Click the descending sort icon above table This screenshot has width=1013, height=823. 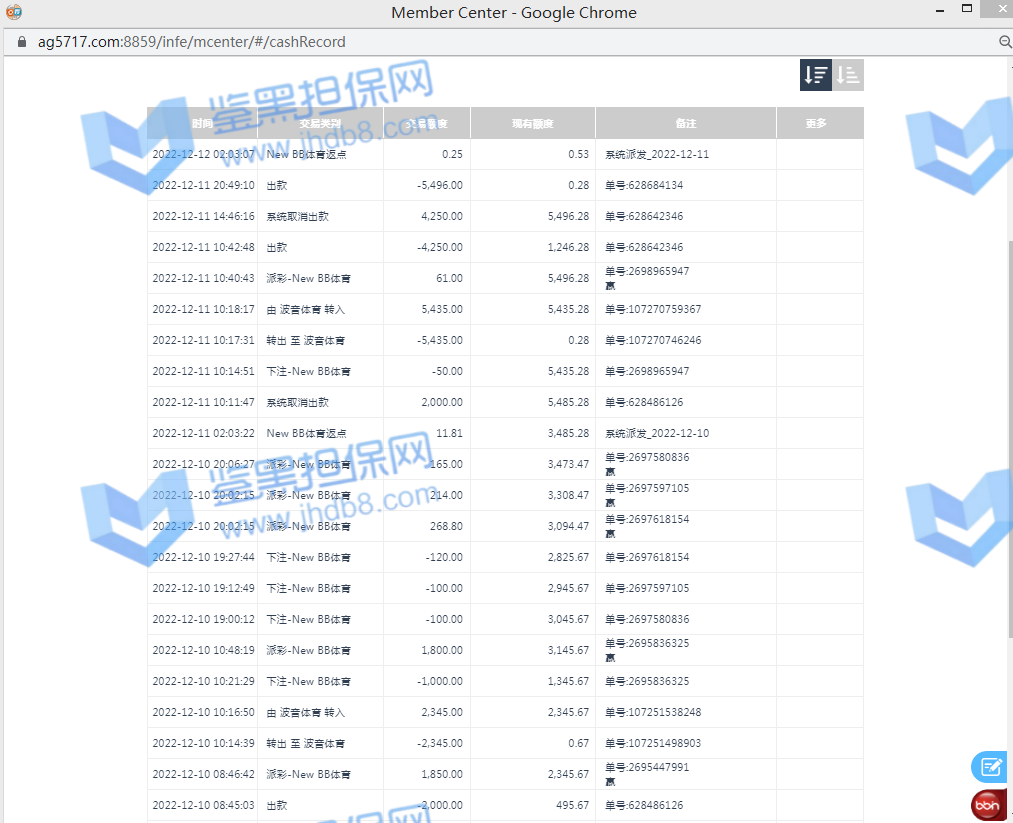coord(815,75)
